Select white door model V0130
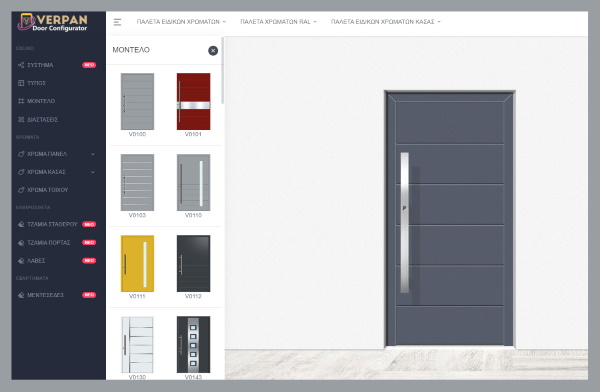The height and width of the screenshot is (392, 600). pos(137,345)
